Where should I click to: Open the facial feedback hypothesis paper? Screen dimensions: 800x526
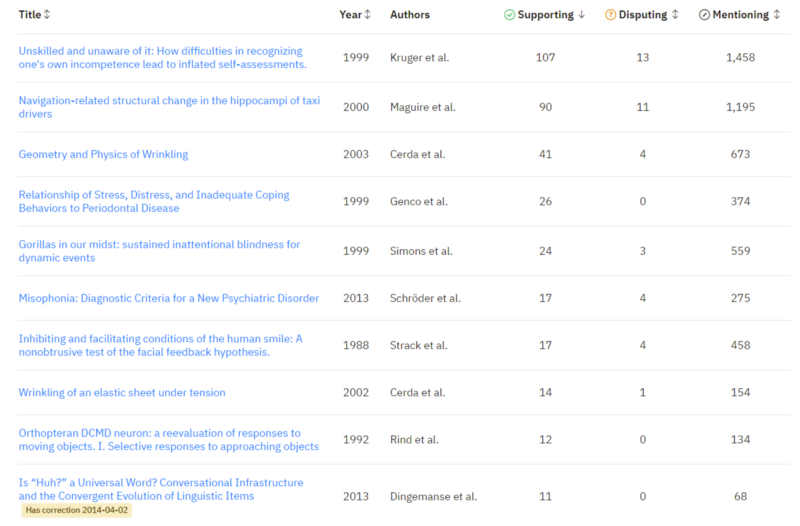click(x=160, y=345)
